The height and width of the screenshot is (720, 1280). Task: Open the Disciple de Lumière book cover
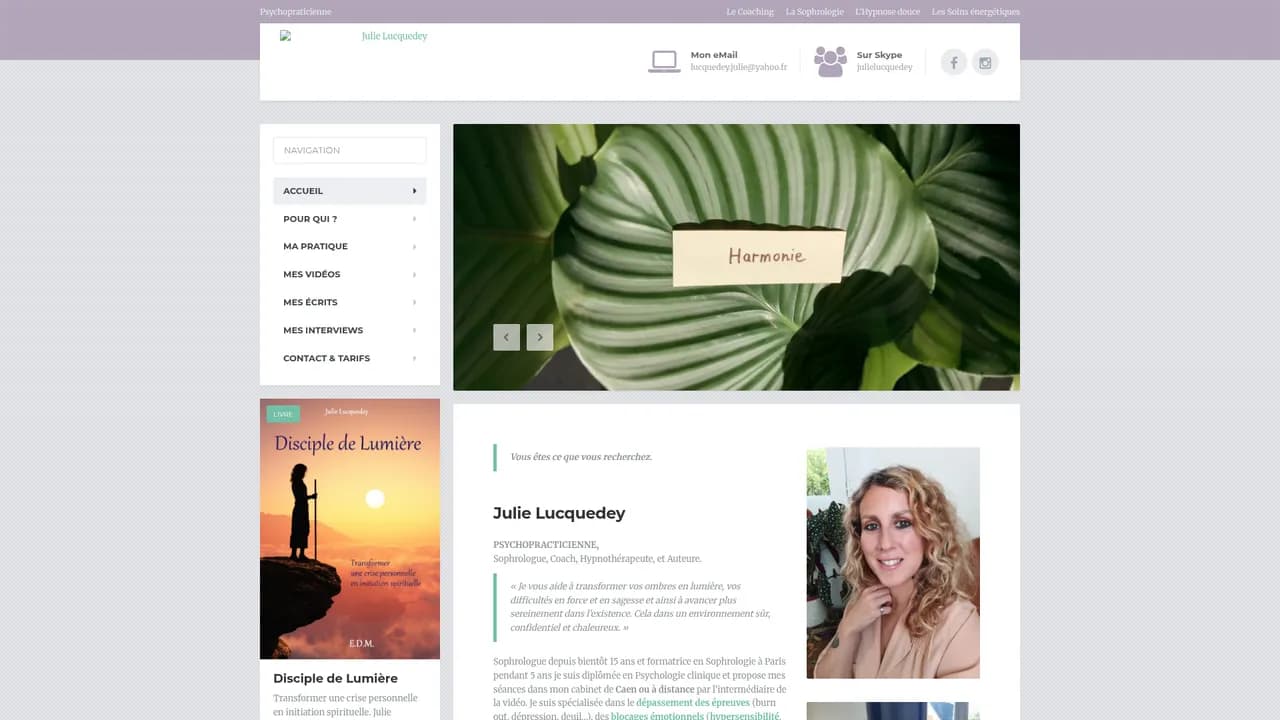[350, 529]
